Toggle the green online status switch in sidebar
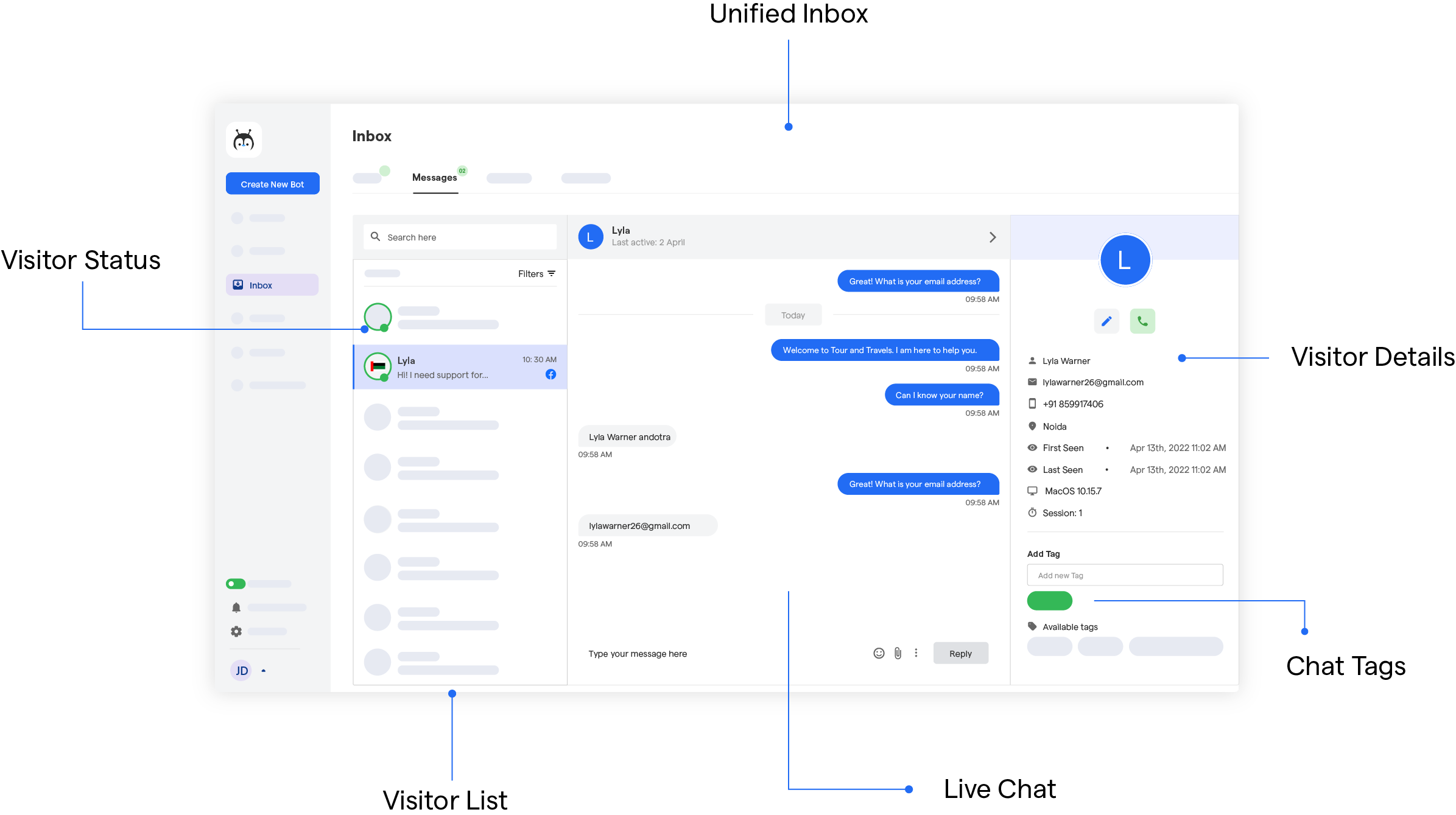Image resolution: width=1456 pixels, height=815 pixels. click(236, 584)
